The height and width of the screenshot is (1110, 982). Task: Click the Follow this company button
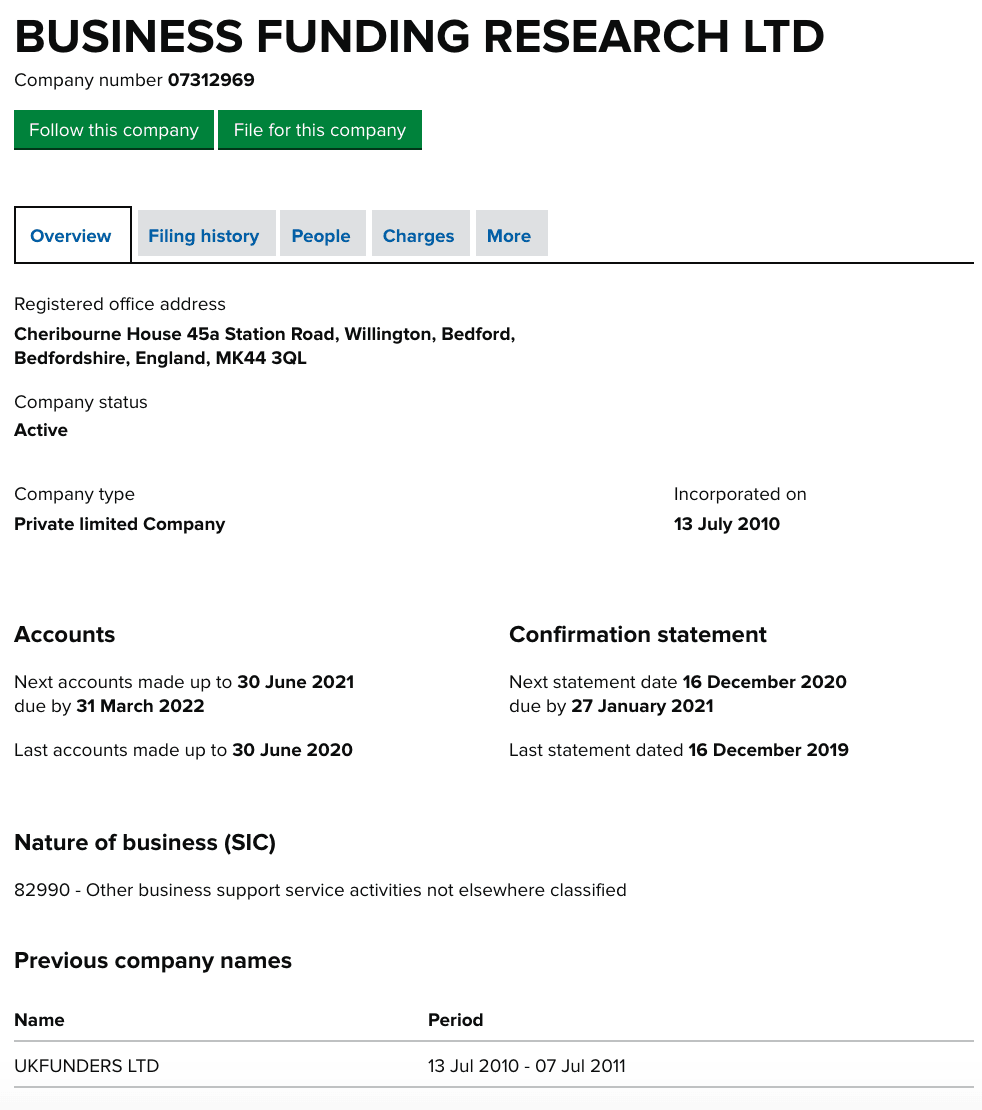[113, 130]
